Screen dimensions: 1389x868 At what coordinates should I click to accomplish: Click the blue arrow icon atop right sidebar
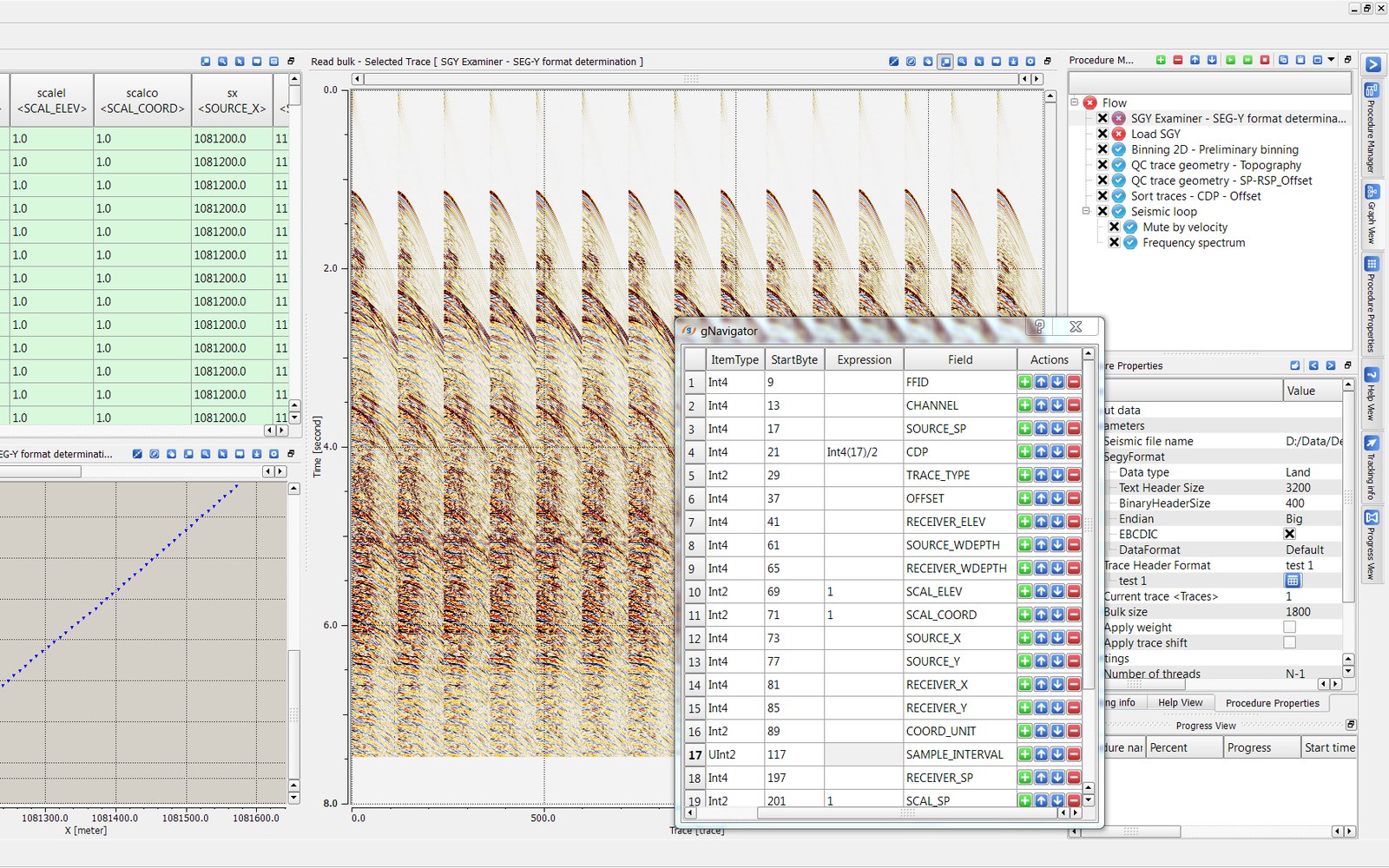[1373, 64]
